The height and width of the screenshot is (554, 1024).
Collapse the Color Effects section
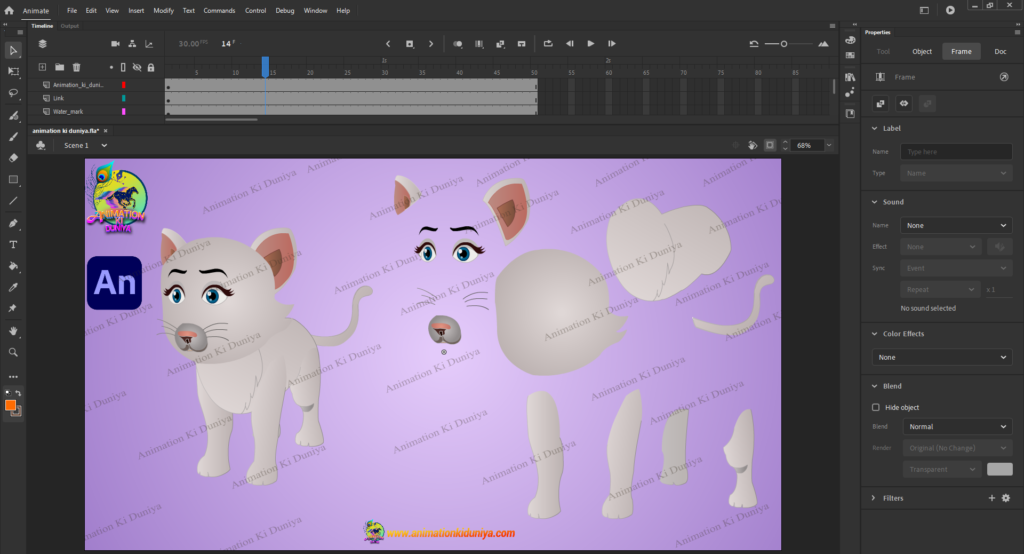(874, 334)
